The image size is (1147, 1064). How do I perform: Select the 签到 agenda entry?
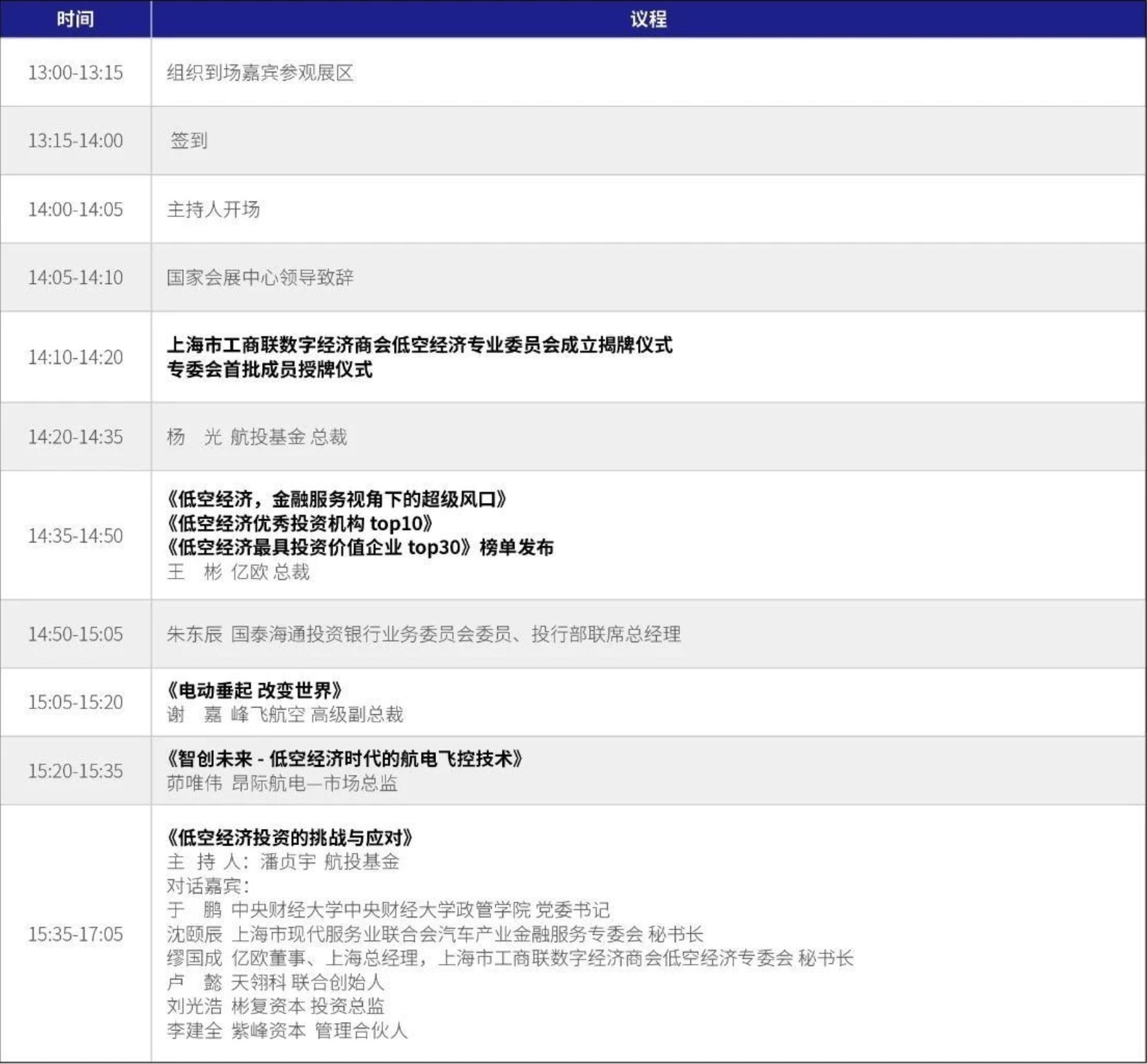tap(189, 141)
